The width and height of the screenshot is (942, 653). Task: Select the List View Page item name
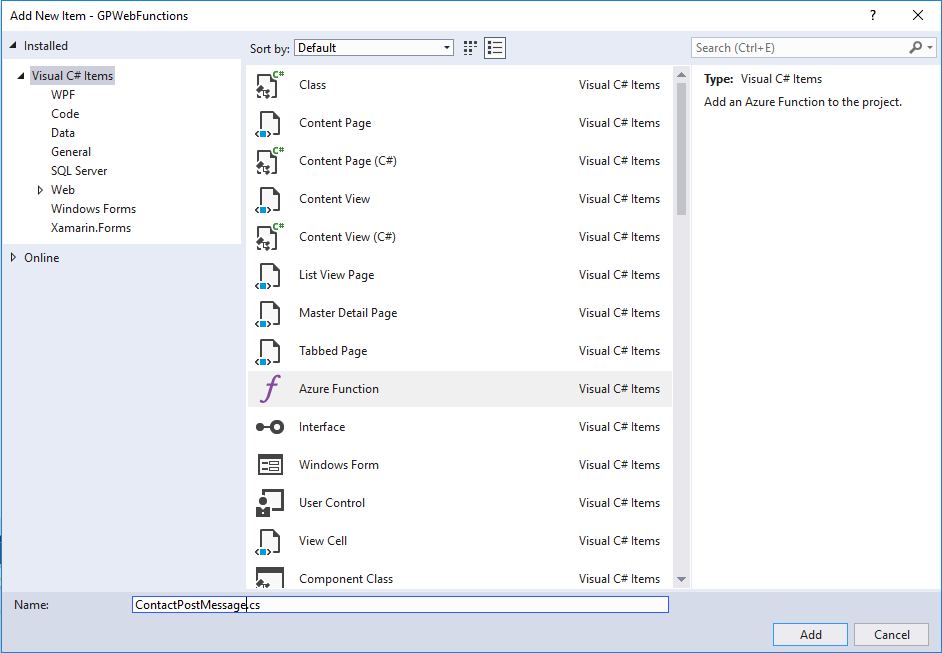(336, 275)
